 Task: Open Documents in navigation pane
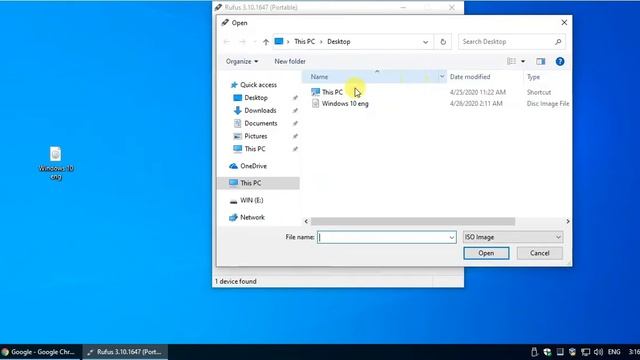[x=260, y=123]
